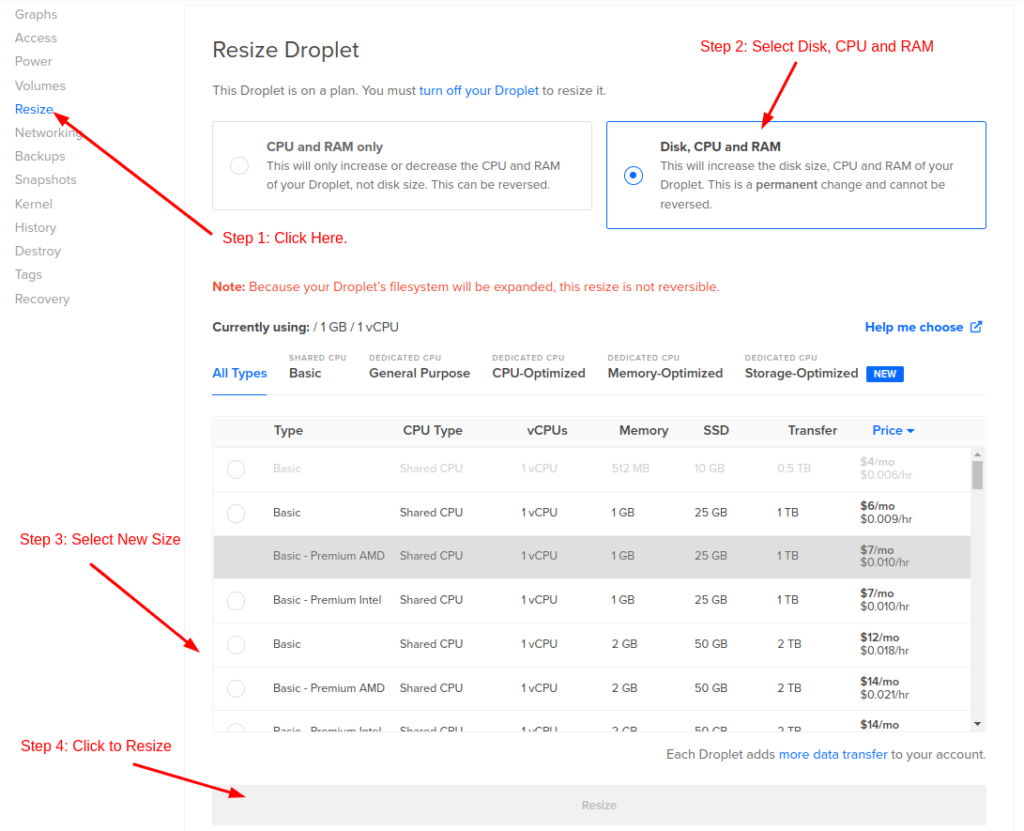Open the 'more data transfer' link

(833, 755)
